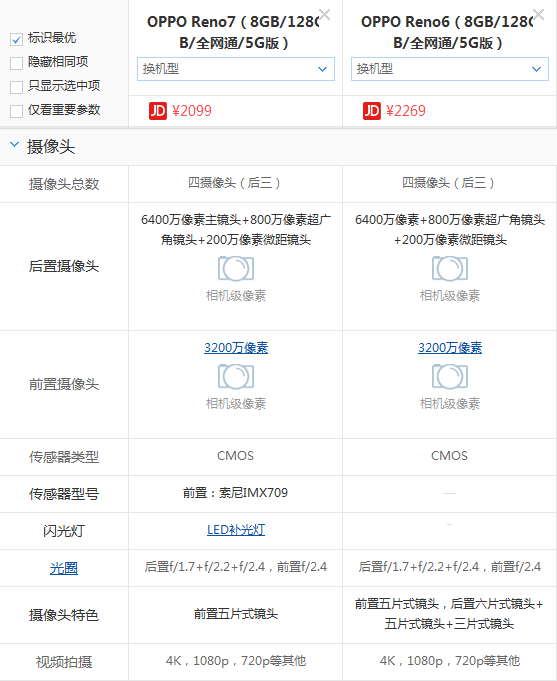
Task: Click 前置：索尼IMX709 sensor value
Action: (235, 493)
